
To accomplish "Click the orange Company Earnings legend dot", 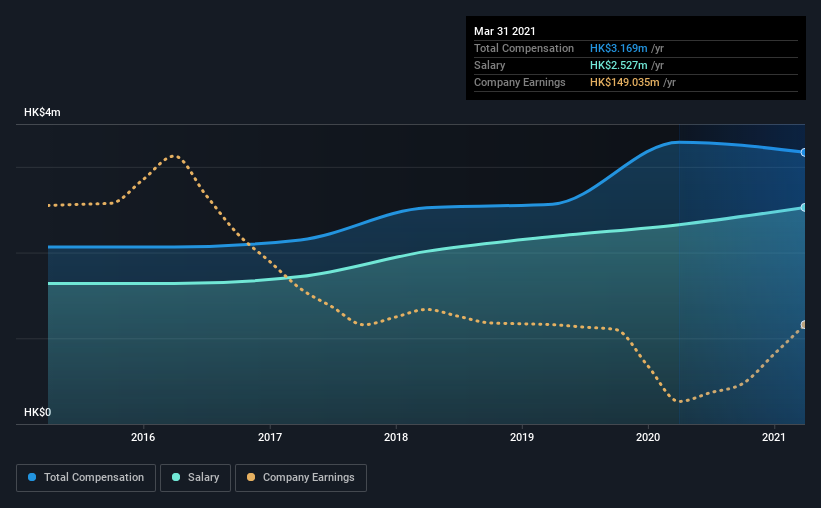I will [251, 477].
